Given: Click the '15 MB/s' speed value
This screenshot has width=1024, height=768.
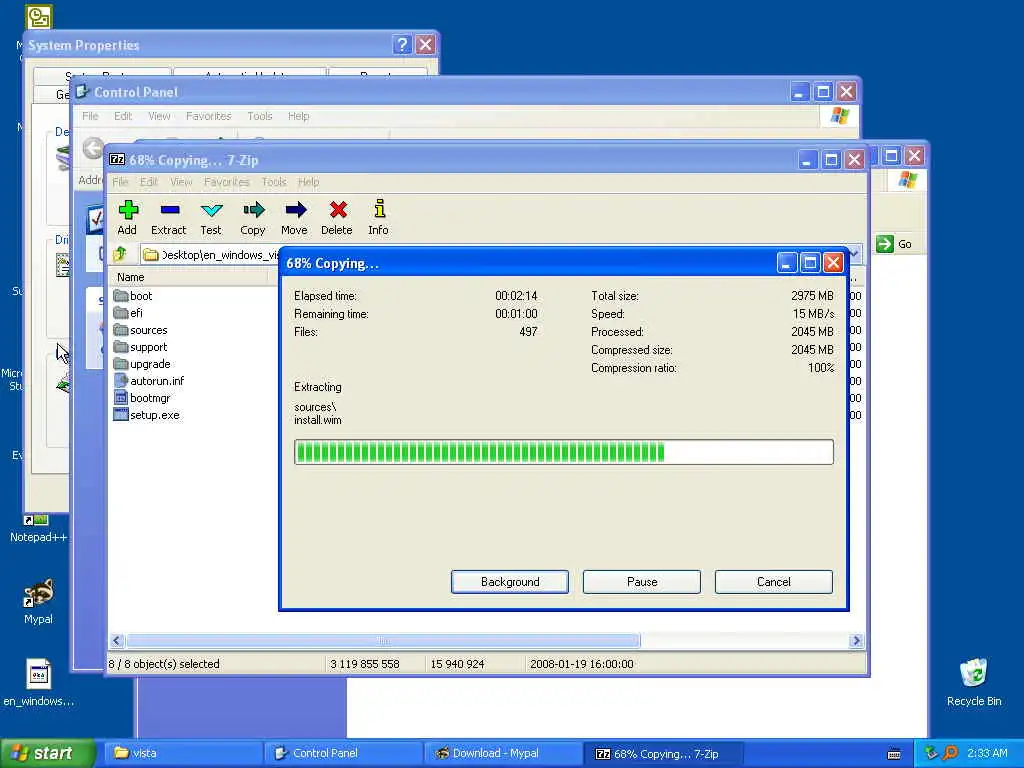Looking at the screenshot, I should pos(814,313).
